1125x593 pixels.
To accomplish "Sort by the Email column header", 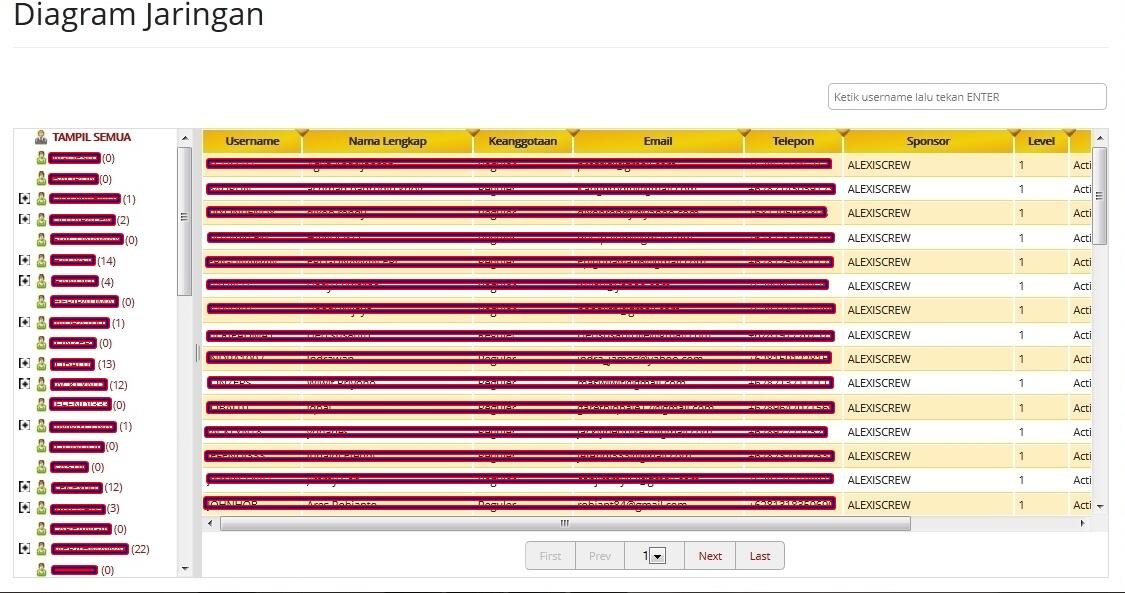I will click(658, 141).
